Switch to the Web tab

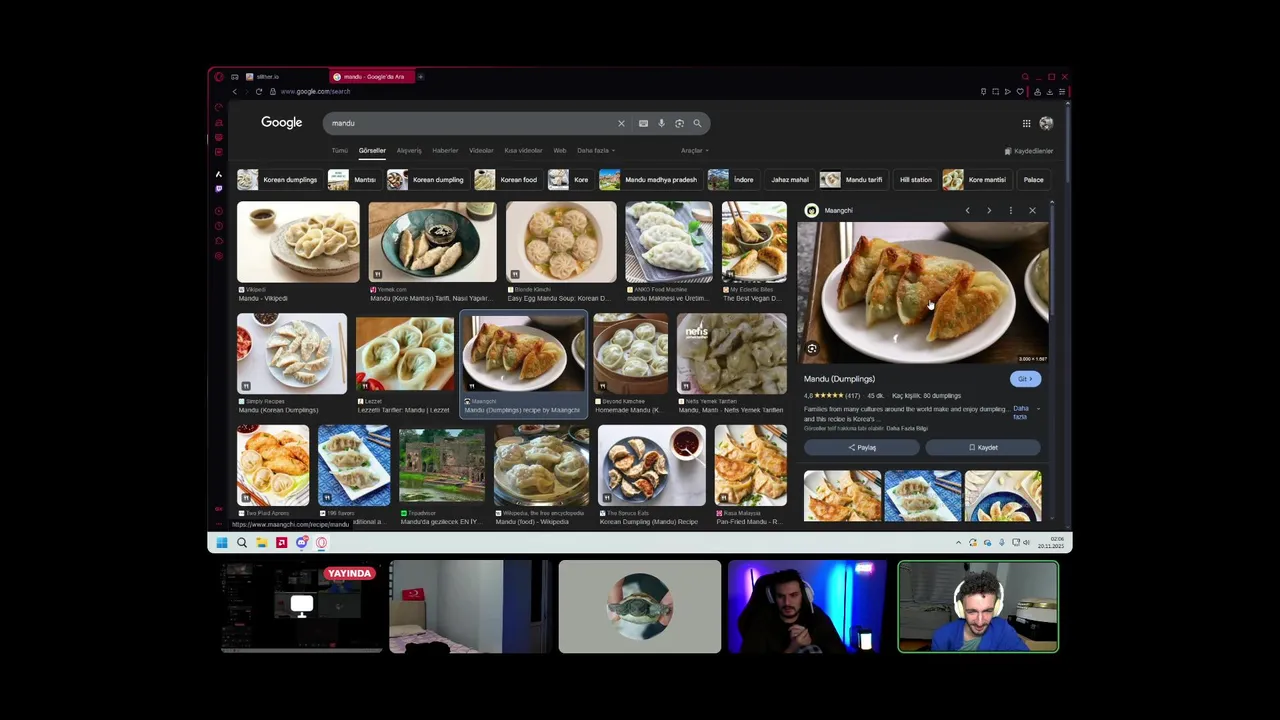coord(560,150)
